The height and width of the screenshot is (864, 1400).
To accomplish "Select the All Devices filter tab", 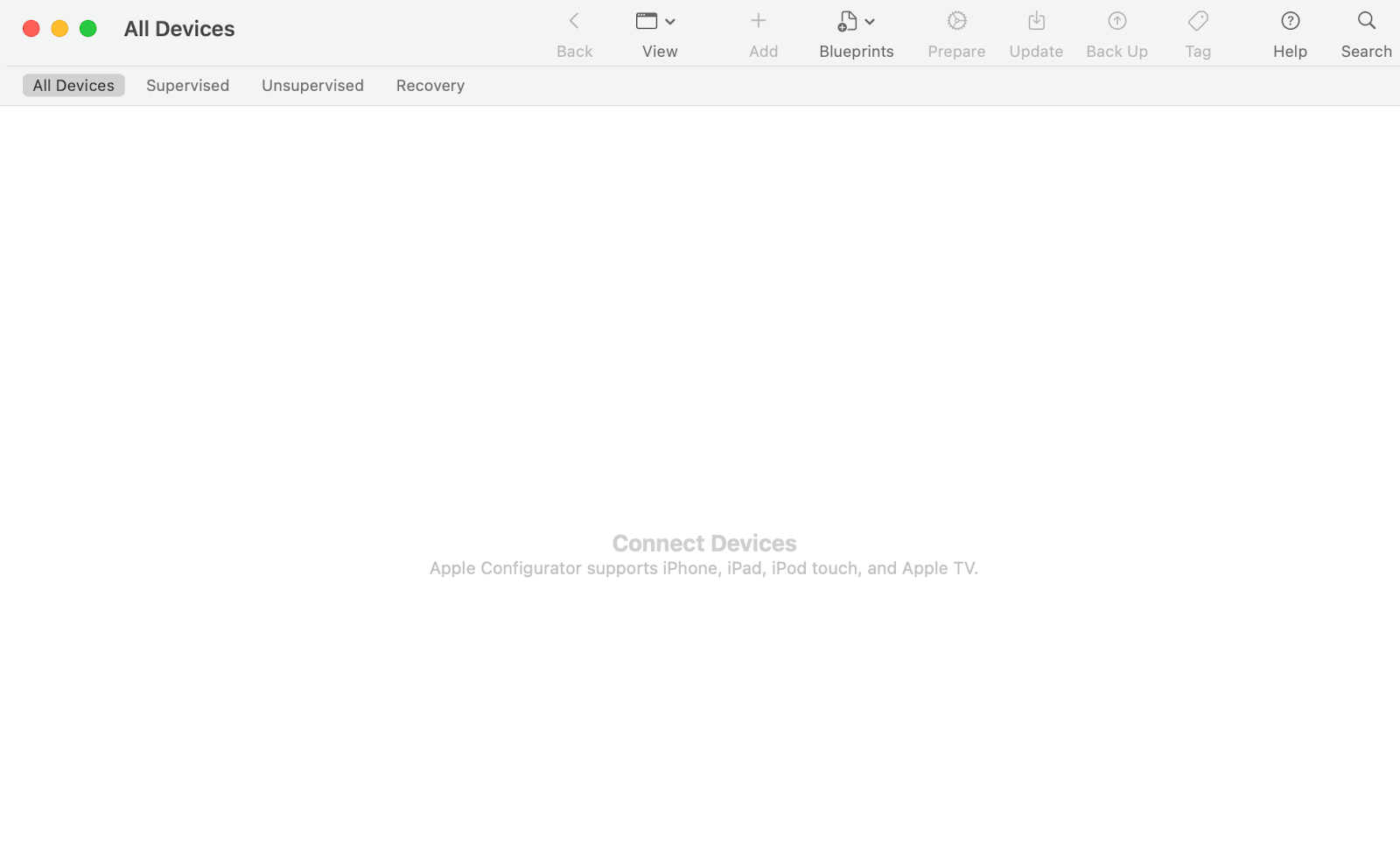I will coord(73,85).
